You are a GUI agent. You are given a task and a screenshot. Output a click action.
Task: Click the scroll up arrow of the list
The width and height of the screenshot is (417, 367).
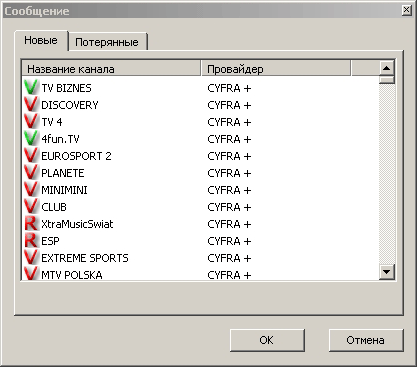(387, 68)
